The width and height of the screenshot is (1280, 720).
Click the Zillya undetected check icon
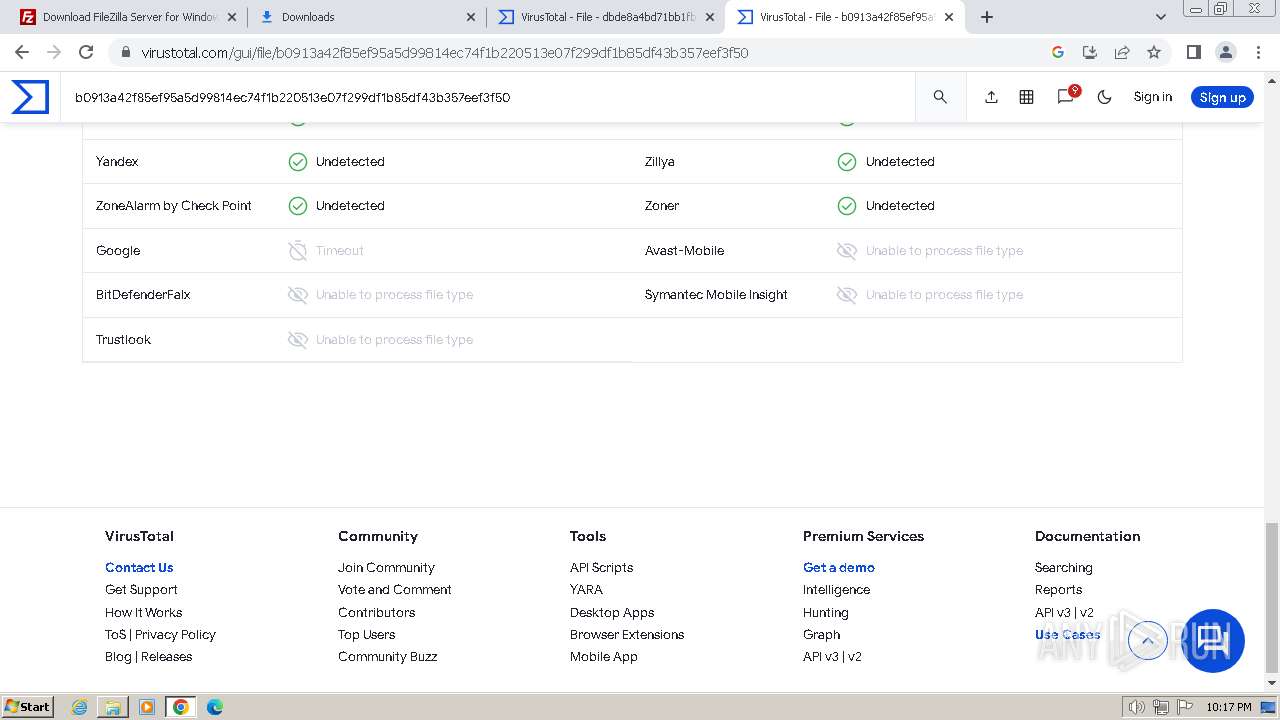click(x=847, y=162)
